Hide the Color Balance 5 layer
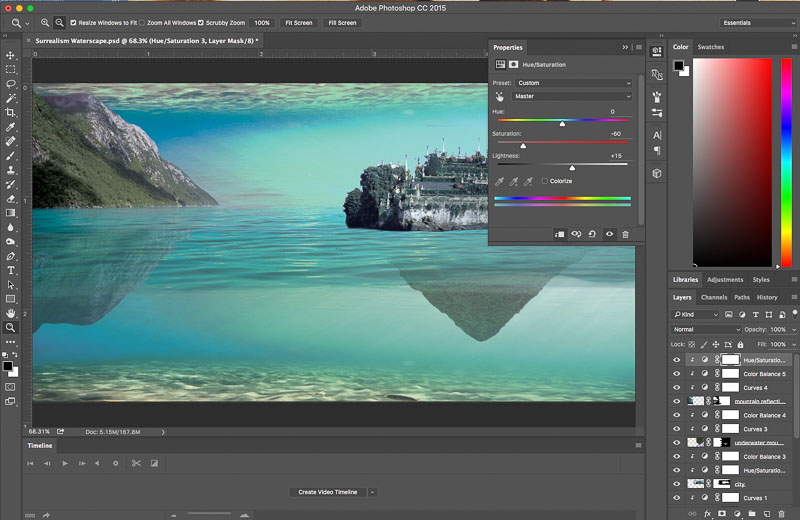This screenshot has width=800, height=520. pyautogui.click(x=677, y=374)
